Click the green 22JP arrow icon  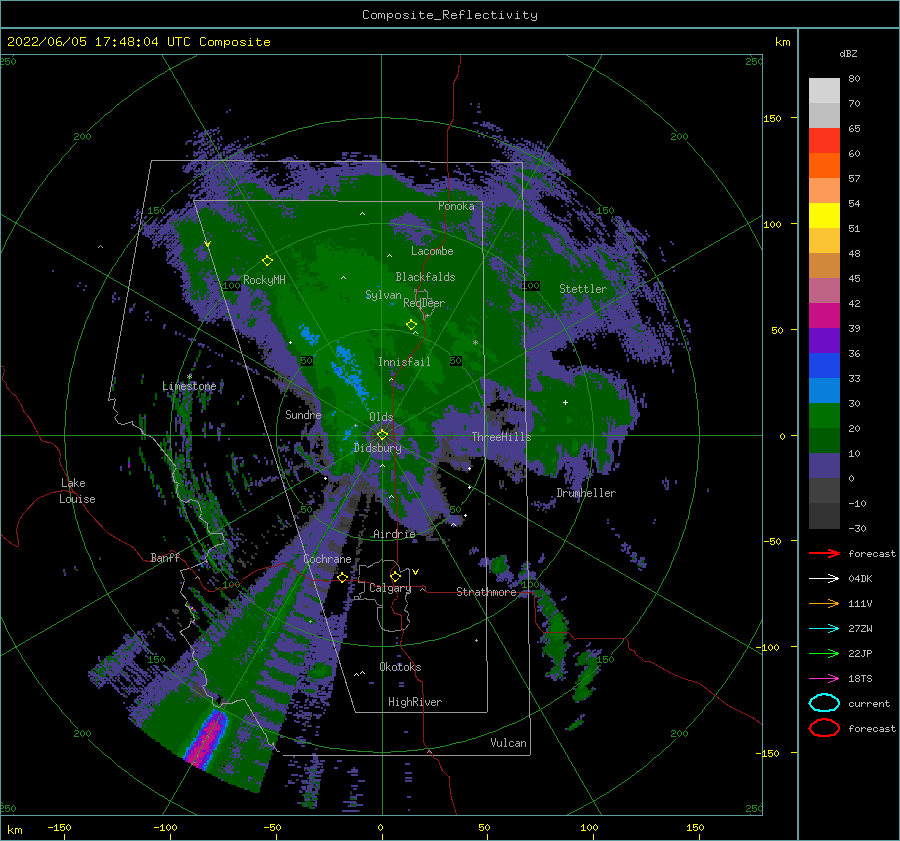[x=824, y=653]
